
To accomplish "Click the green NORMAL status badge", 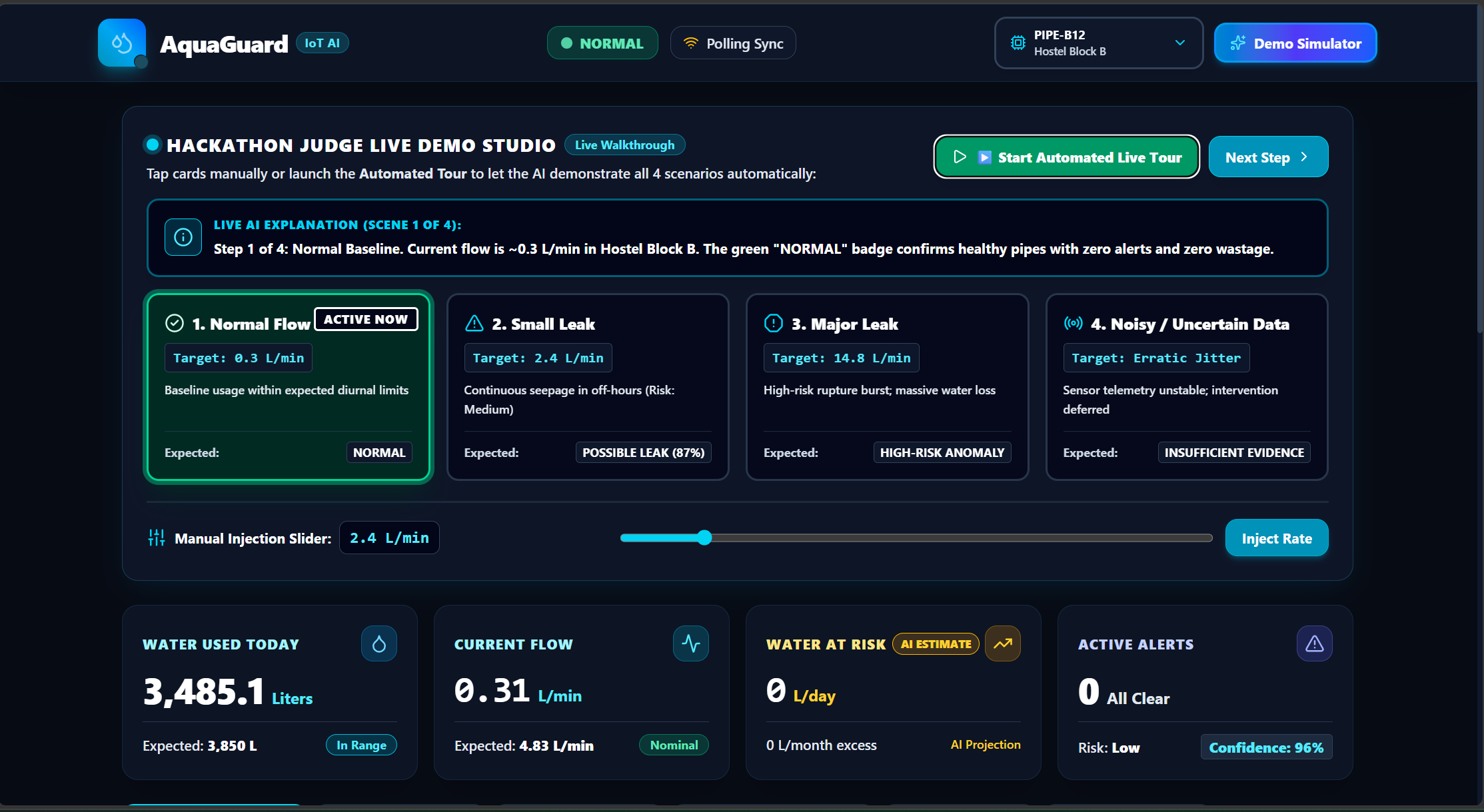I will [602, 43].
